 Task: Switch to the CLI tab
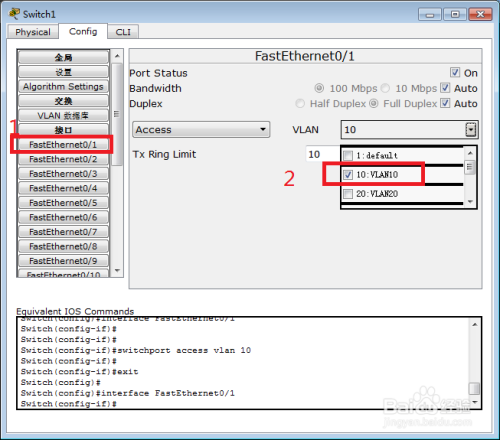(x=123, y=32)
